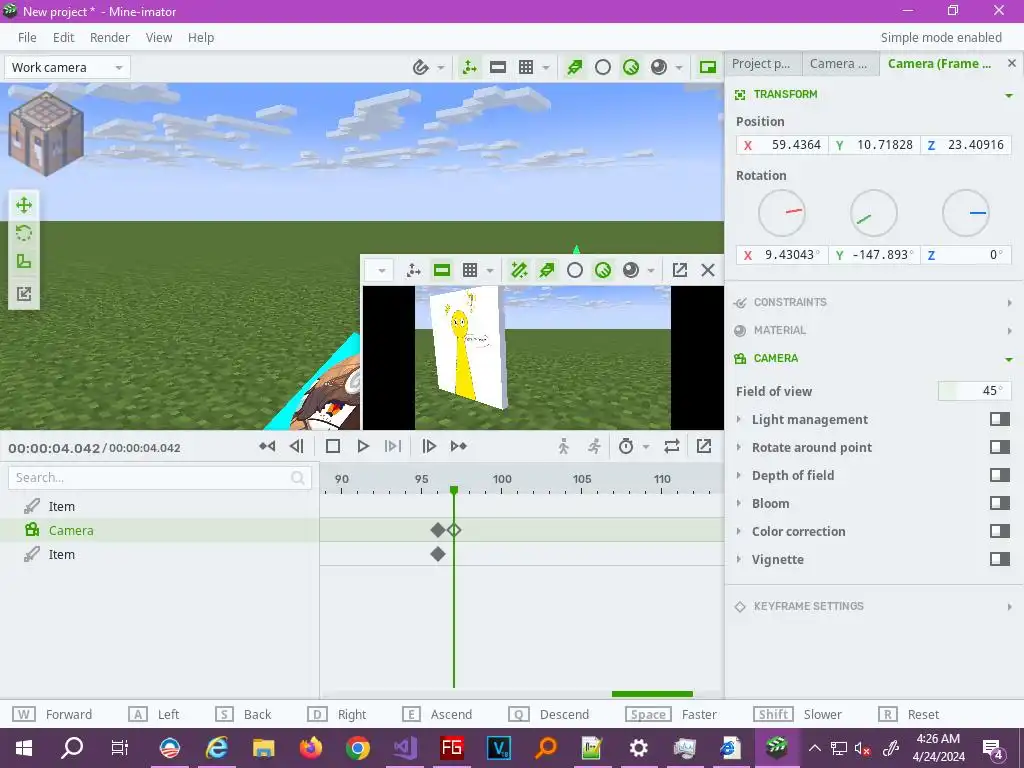
Task: Toggle particles display in main viewport toolbar
Action: pyautogui.click(x=575, y=67)
